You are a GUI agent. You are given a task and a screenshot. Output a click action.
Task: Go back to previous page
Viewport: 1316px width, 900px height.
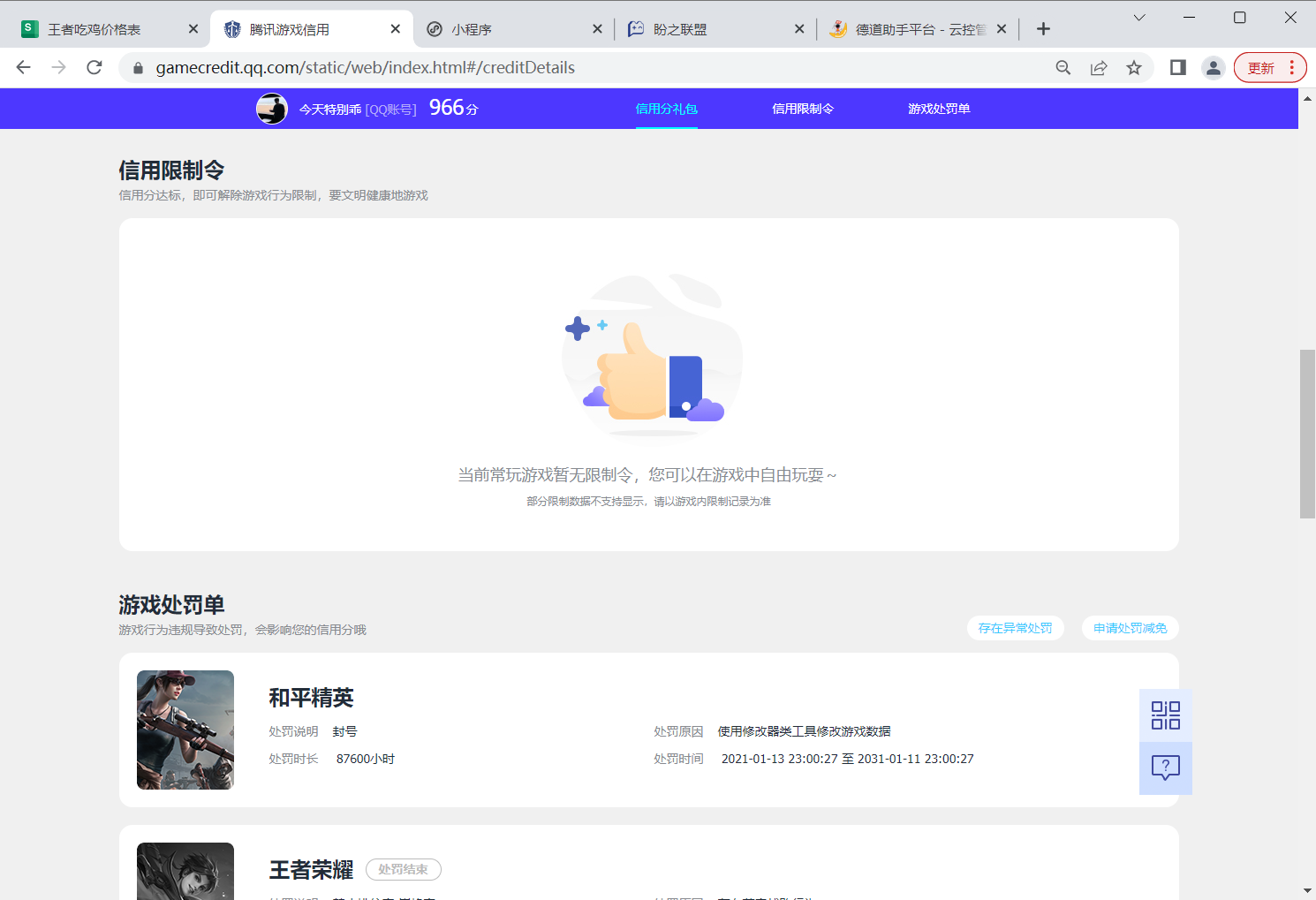[x=24, y=67]
